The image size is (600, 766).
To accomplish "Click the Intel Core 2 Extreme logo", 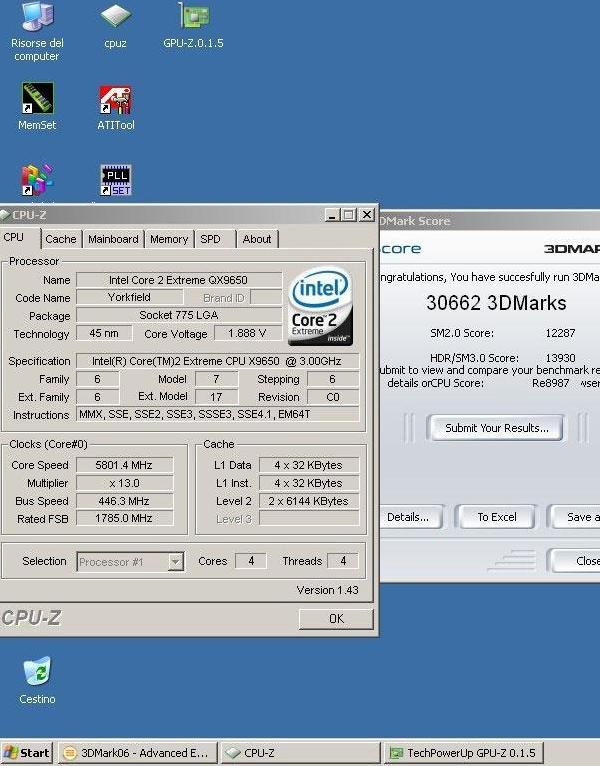I will coord(321,306).
